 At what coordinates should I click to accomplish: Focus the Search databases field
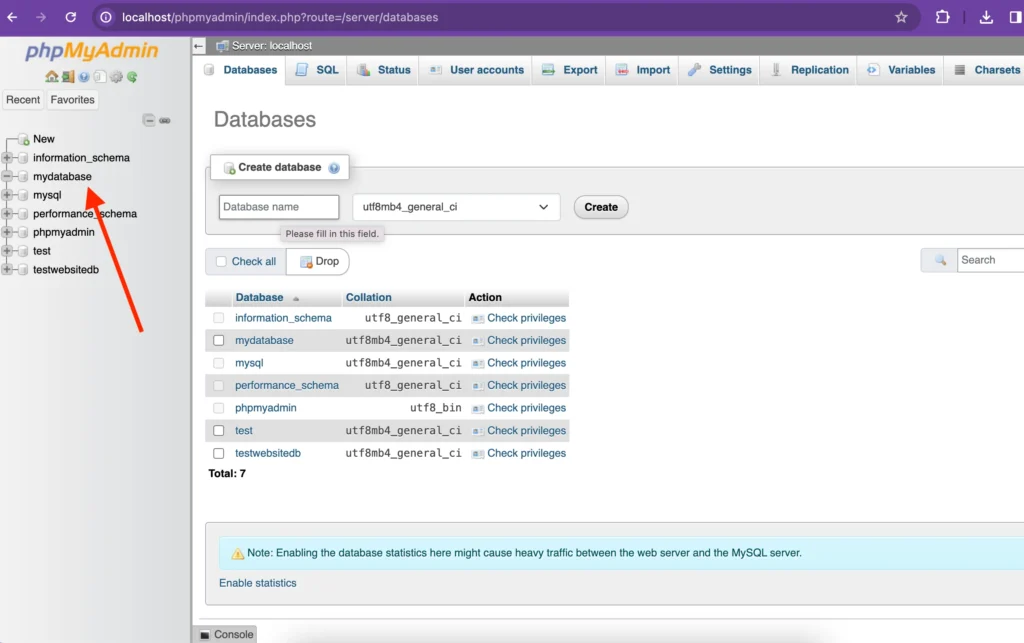pyautogui.click(x=991, y=260)
